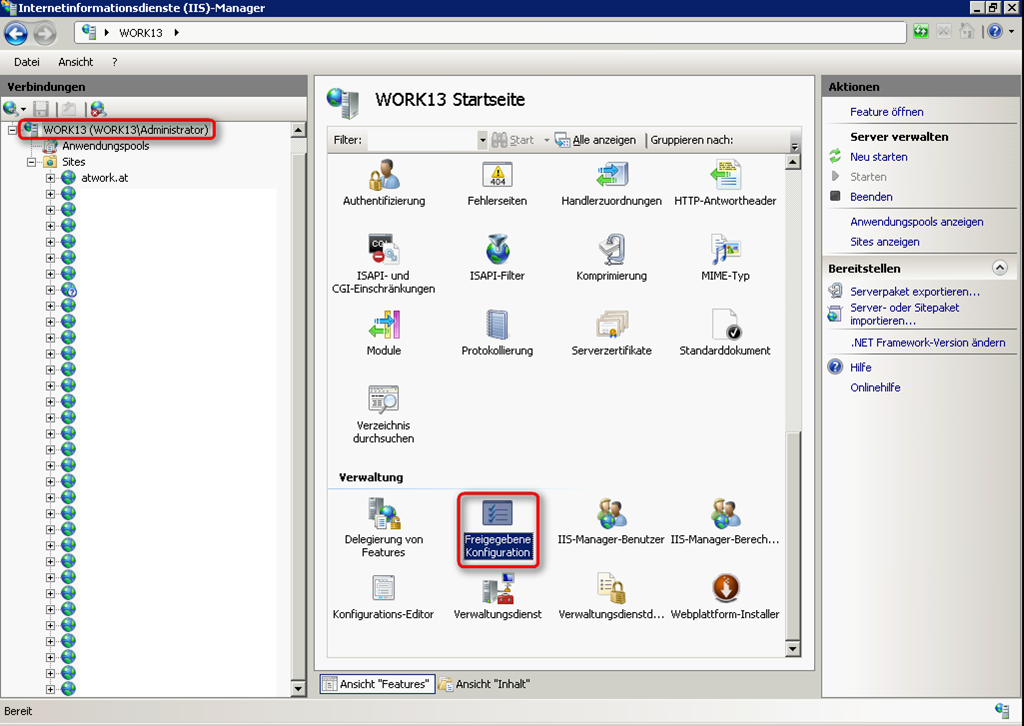Collapse the Sites tree node

(x=32, y=162)
